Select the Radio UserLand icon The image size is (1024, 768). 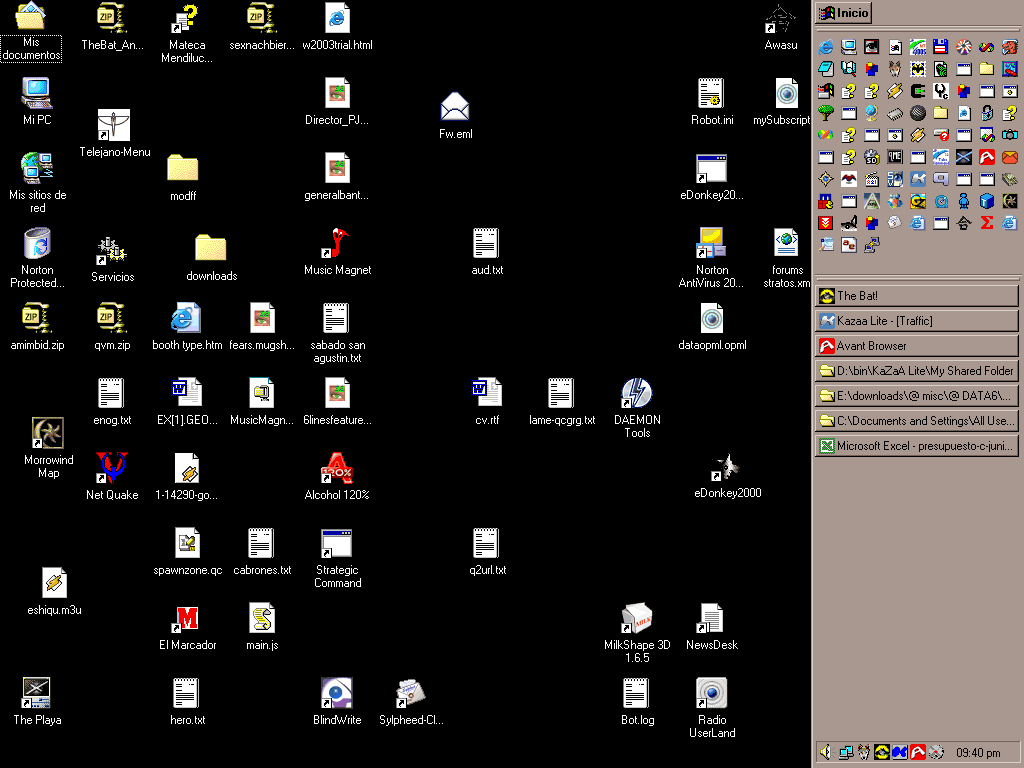point(711,694)
